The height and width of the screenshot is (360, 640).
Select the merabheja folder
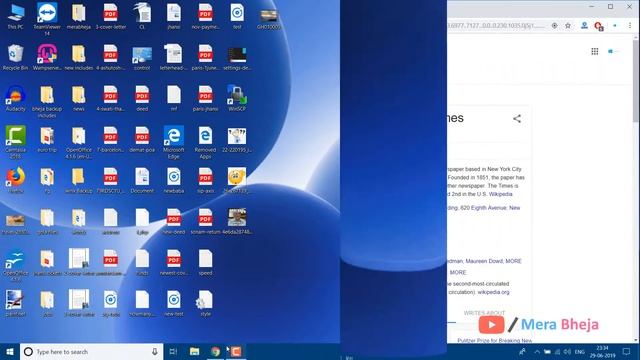coord(78,16)
